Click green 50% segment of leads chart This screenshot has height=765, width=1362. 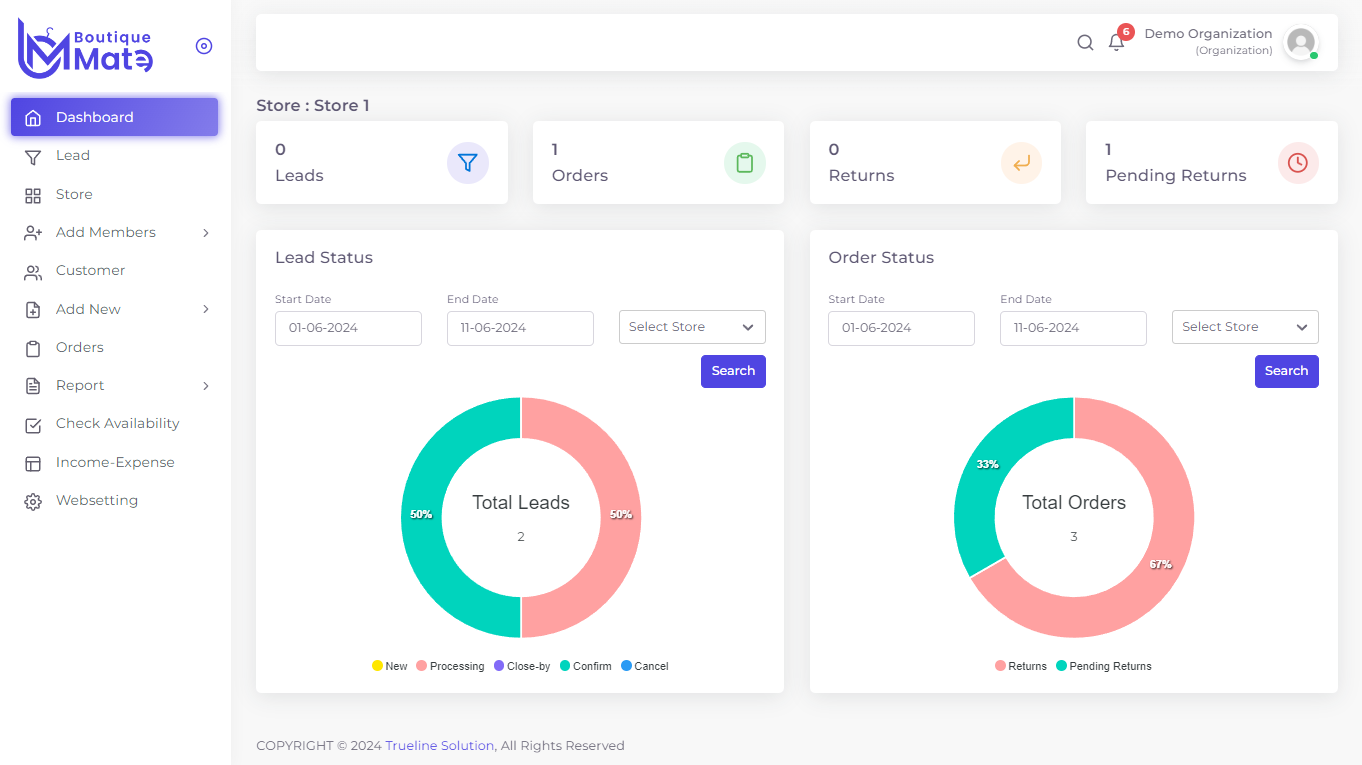click(421, 518)
